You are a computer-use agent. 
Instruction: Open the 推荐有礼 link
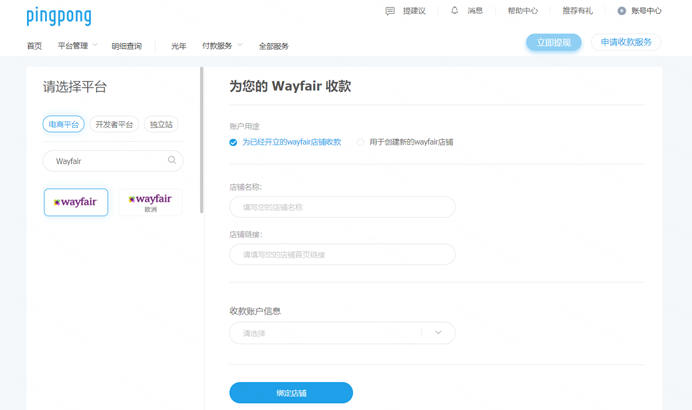[x=577, y=11]
